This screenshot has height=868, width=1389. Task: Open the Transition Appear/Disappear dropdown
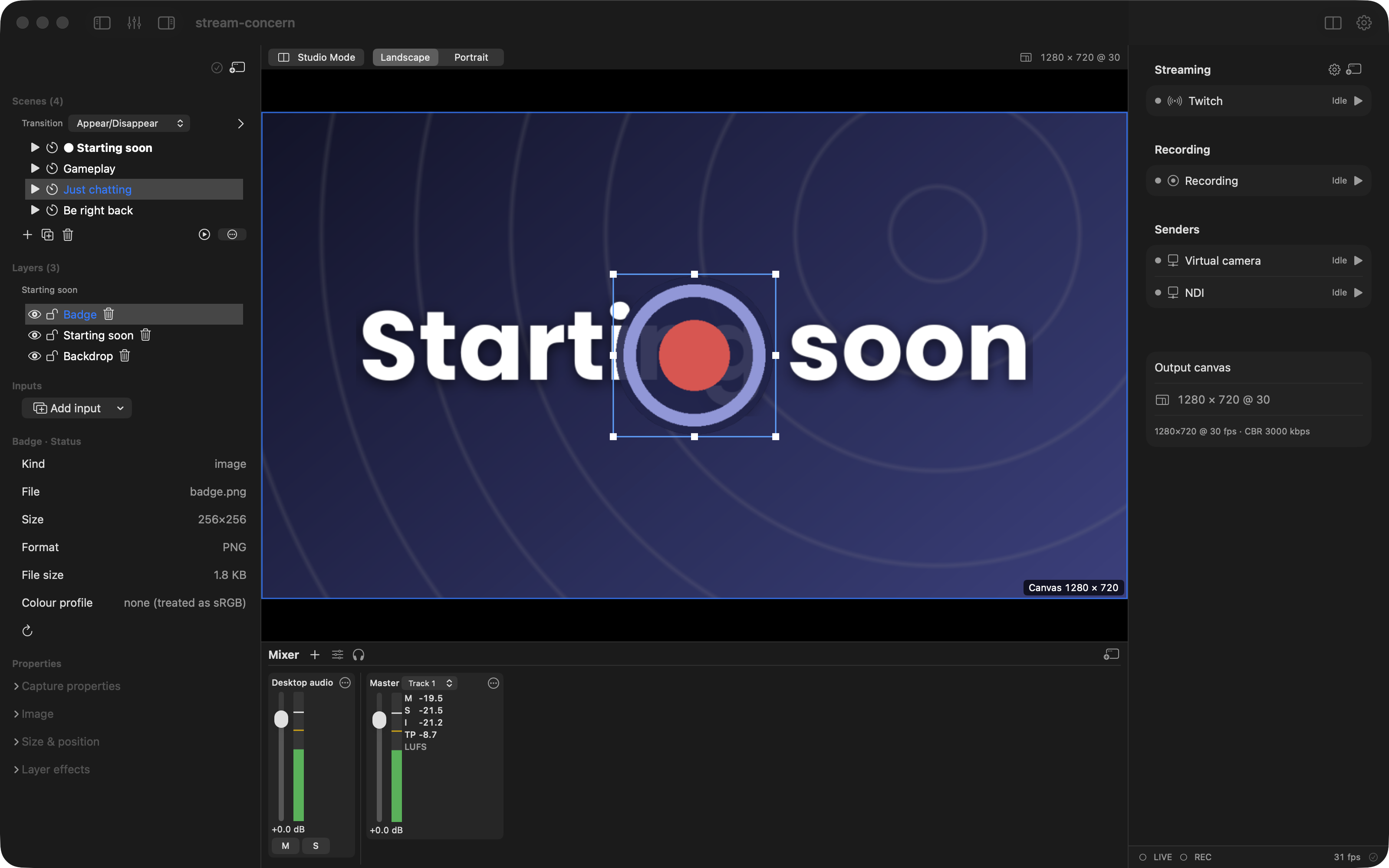(129, 123)
